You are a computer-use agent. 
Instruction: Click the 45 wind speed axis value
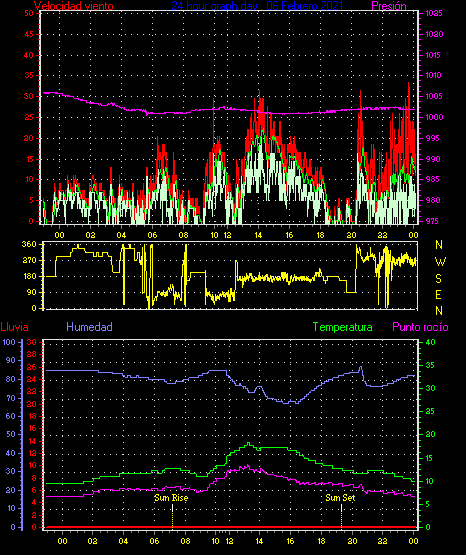29,34
